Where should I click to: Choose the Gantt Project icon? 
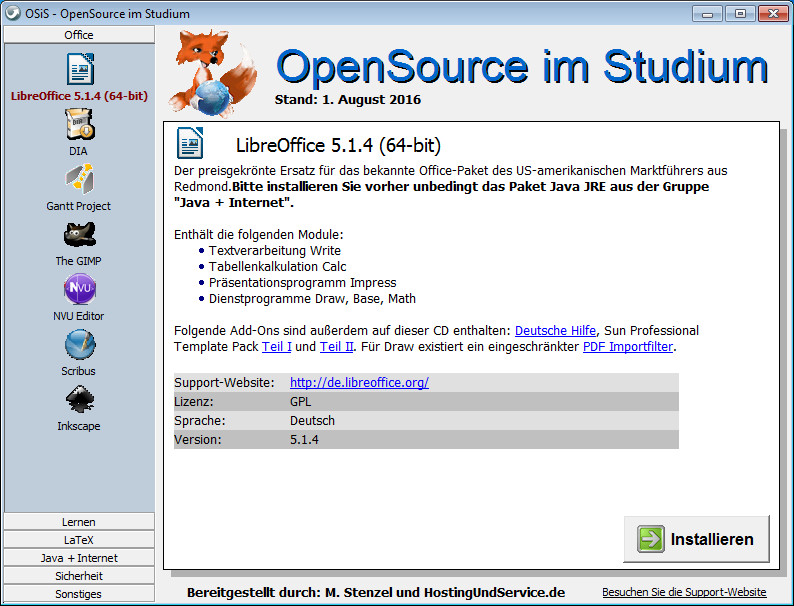tap(80, 179)
